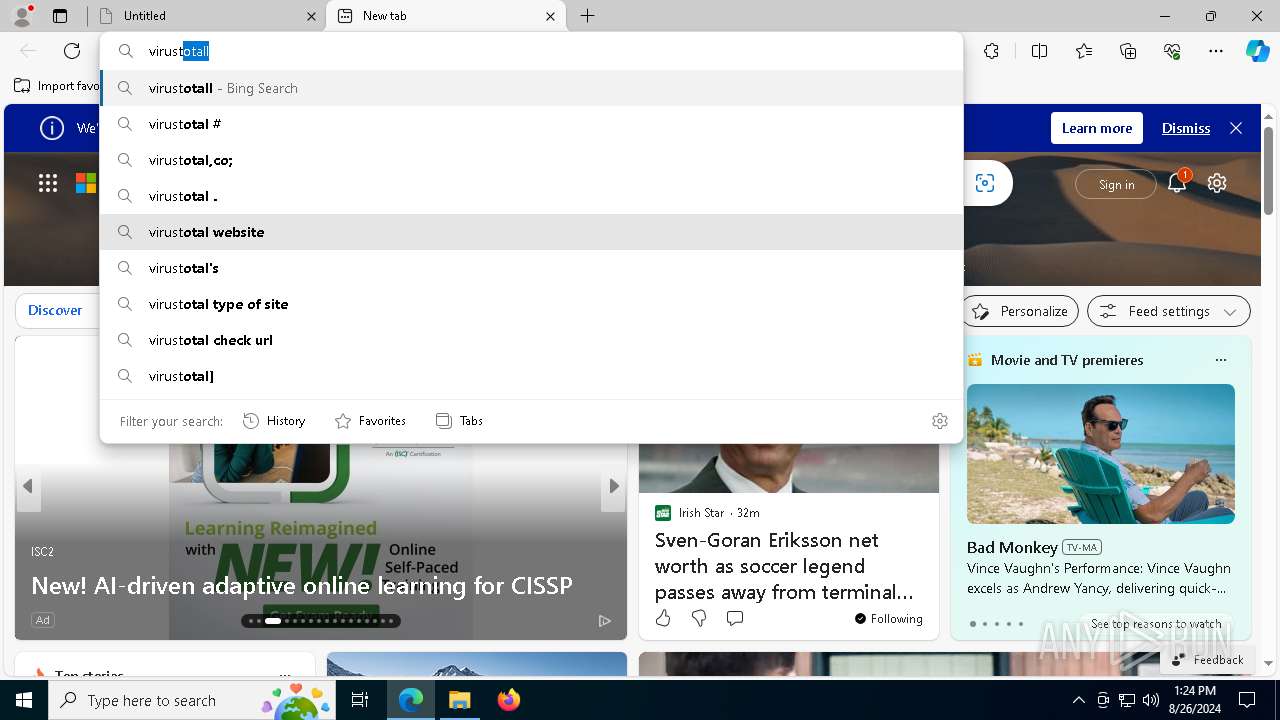Click the Sign in button

pyautogui.click(x=1116, y=184)
